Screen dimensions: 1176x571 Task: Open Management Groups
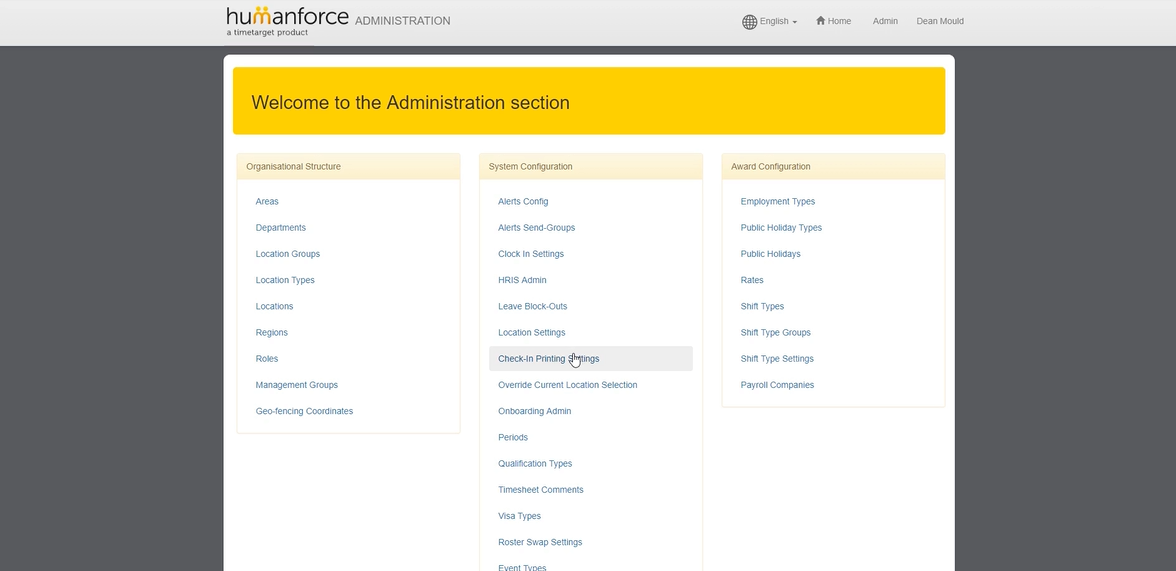click(296, 385)
